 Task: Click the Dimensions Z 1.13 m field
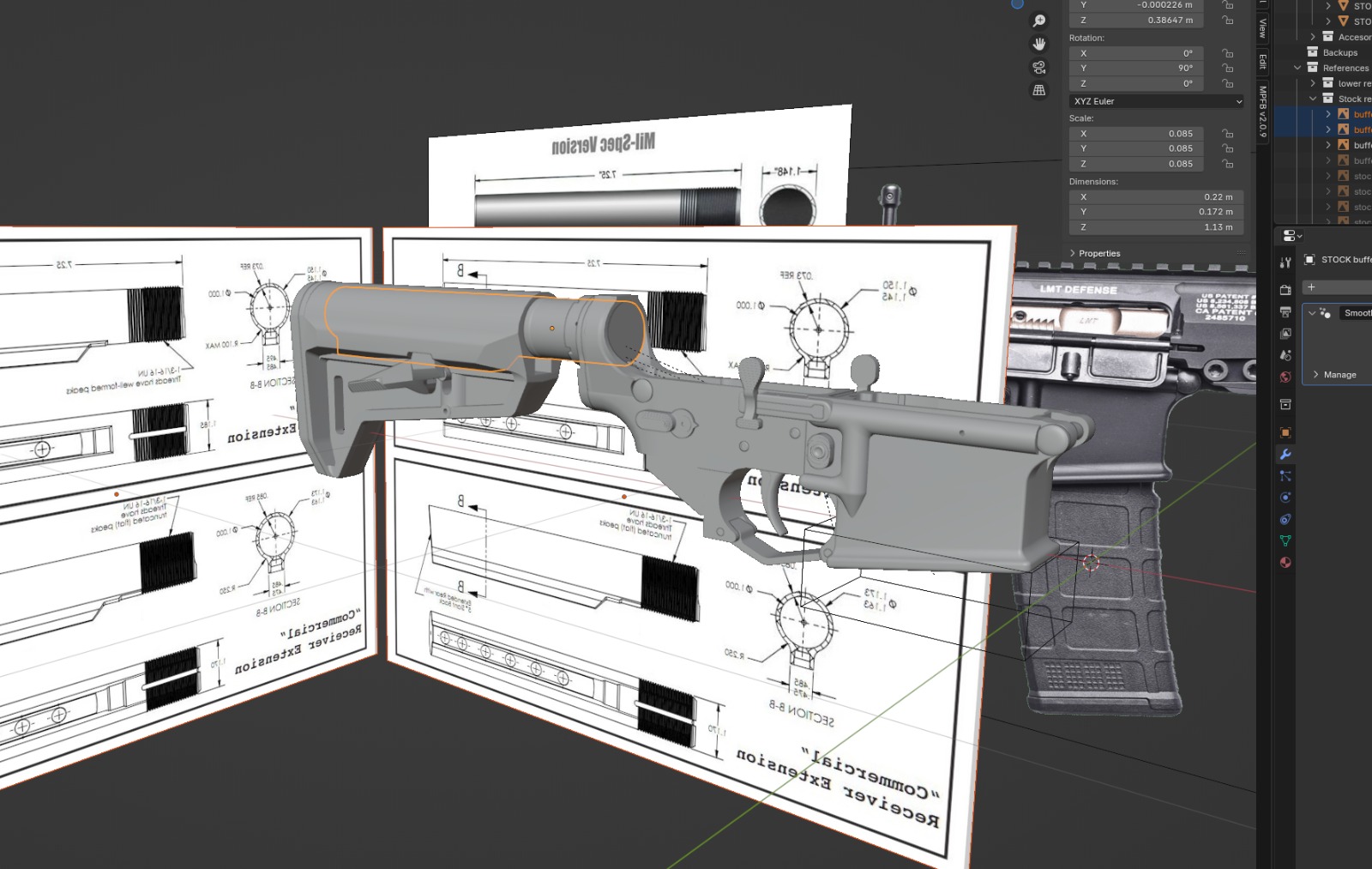pyautogui.click(x=1157, y=227)
